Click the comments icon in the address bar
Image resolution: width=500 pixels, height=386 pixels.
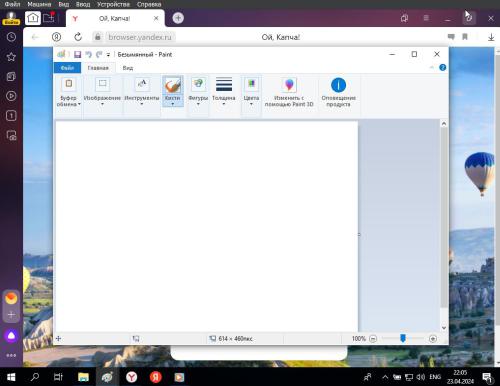coord(451,37)
